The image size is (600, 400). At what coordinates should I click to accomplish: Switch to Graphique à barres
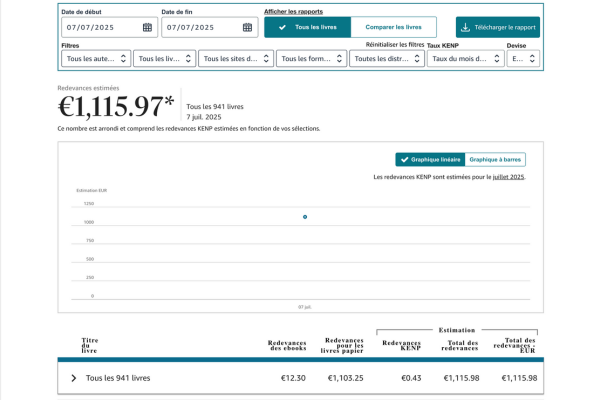(x=495, y=159)
